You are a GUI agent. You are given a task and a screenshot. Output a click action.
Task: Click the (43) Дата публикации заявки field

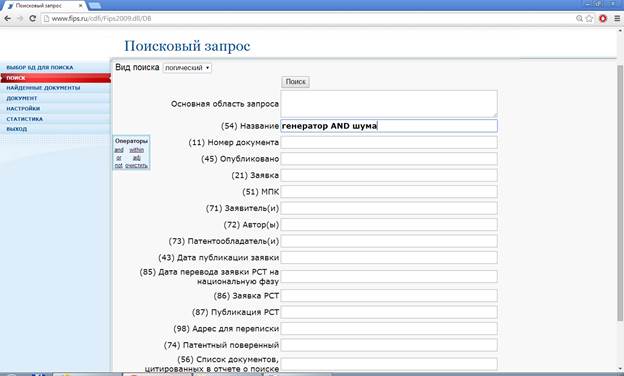pos(389,257)
